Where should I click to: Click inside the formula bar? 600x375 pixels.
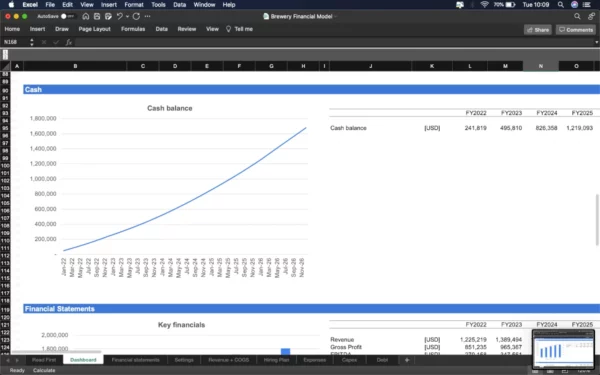(333, 42)
